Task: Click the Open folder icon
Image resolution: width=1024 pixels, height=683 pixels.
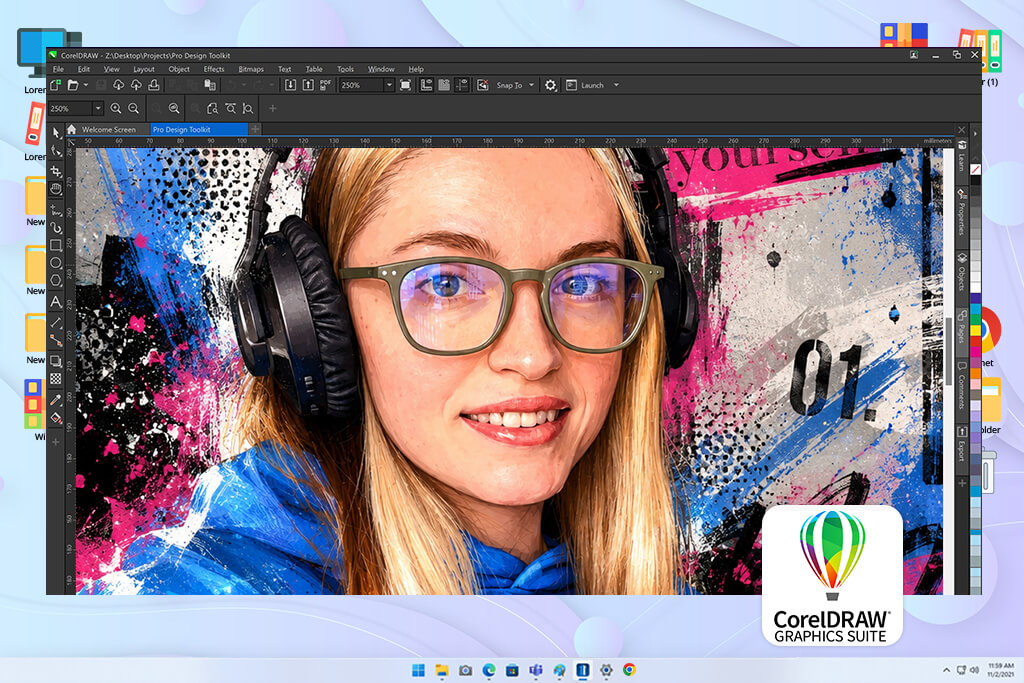Action: [x=72, y=85]
